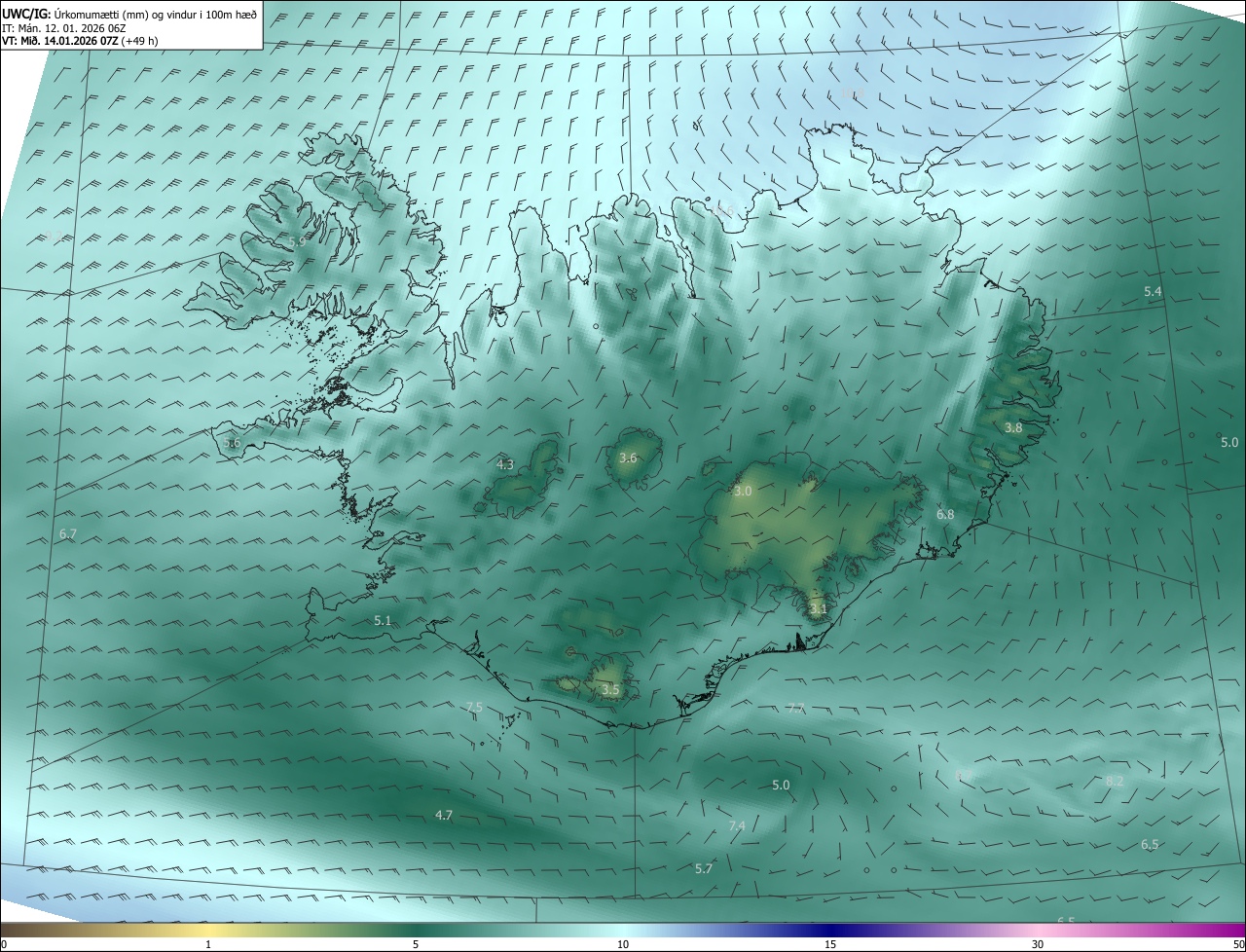
Task: Click the 3.1 value at Vatnajökull's southern tip
Action: [x=818, y=609]
